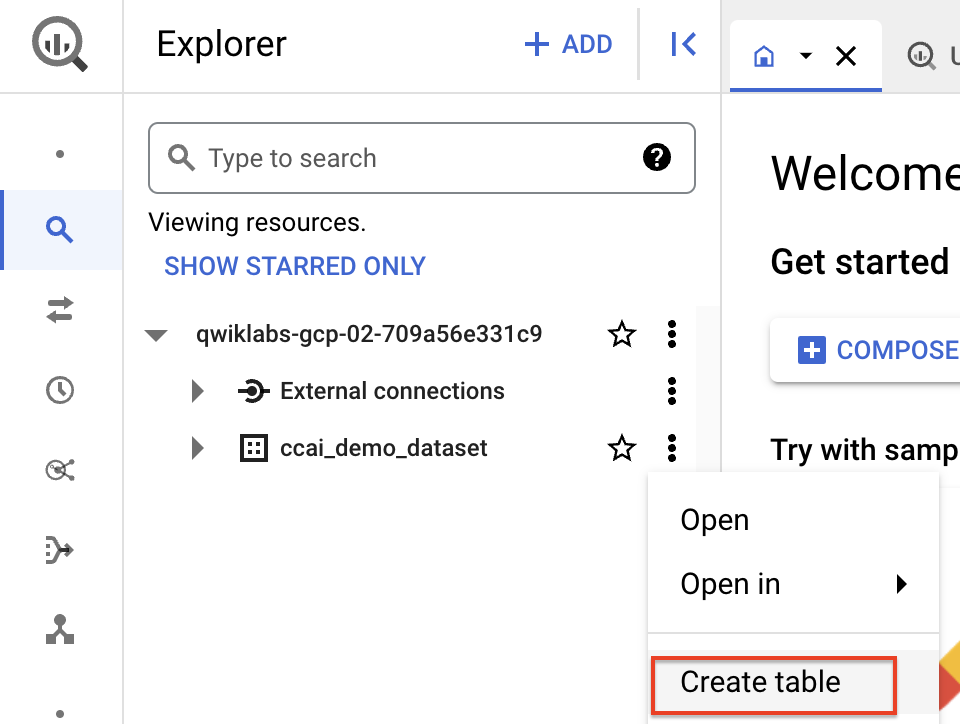
Task: Collapse the qwiklabs-gcp-02 project tree
Action: coord(156,335)
